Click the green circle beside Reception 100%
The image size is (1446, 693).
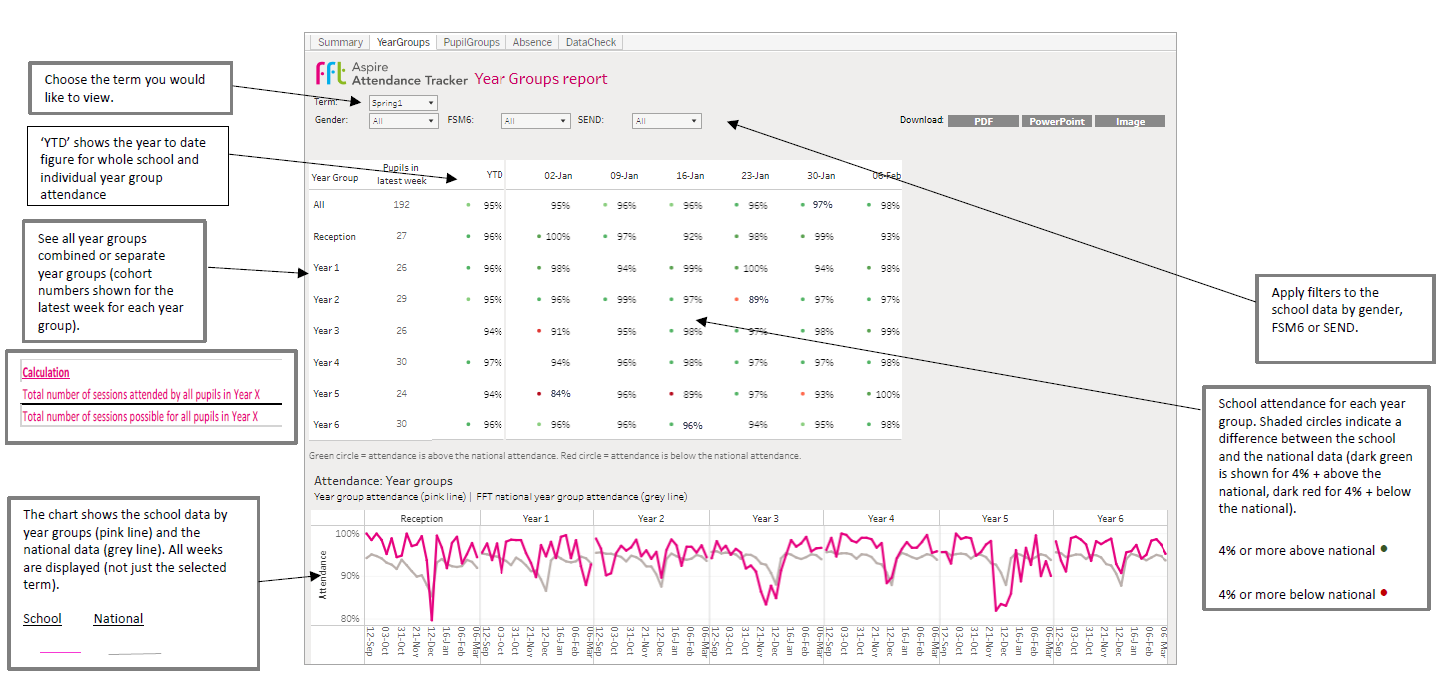(539, 237)
